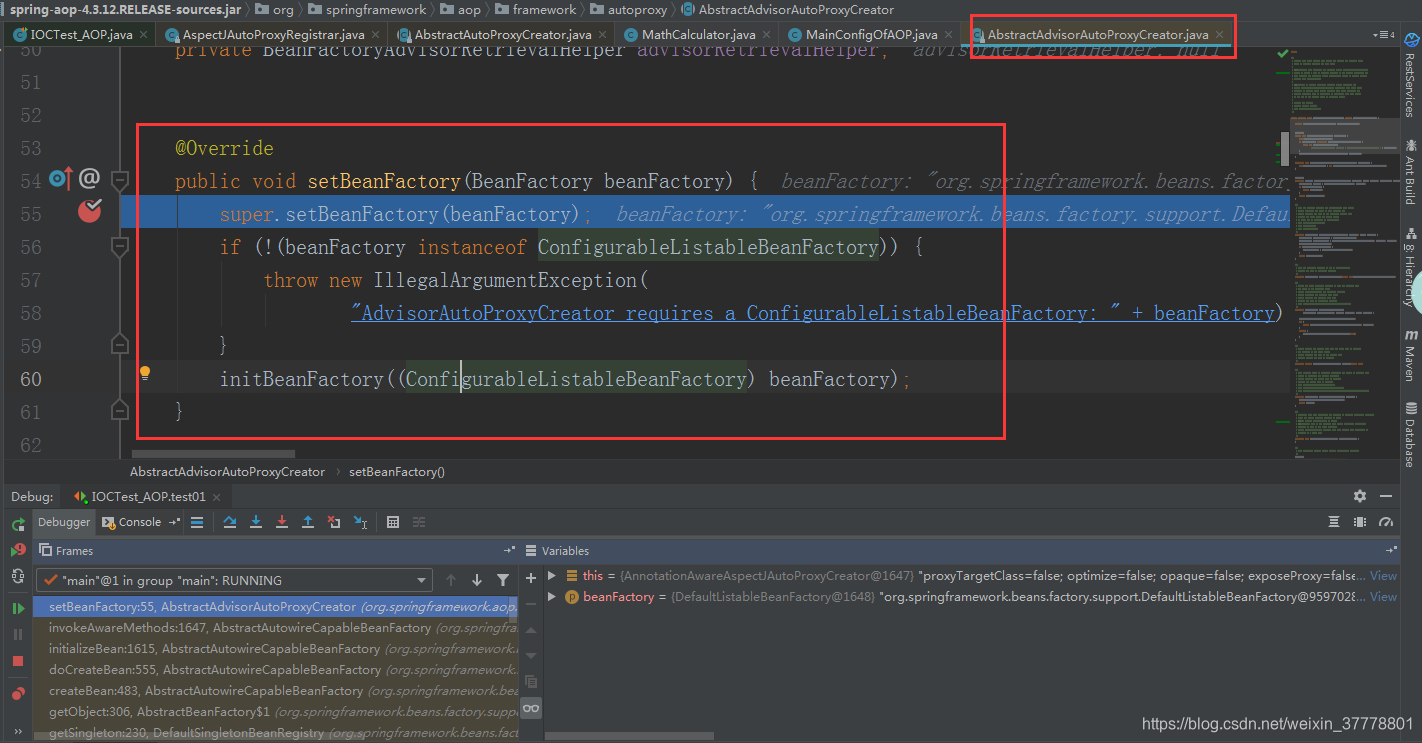Click View link for beanFactory variable
1422x743 pixels.
click(1383, 597)
